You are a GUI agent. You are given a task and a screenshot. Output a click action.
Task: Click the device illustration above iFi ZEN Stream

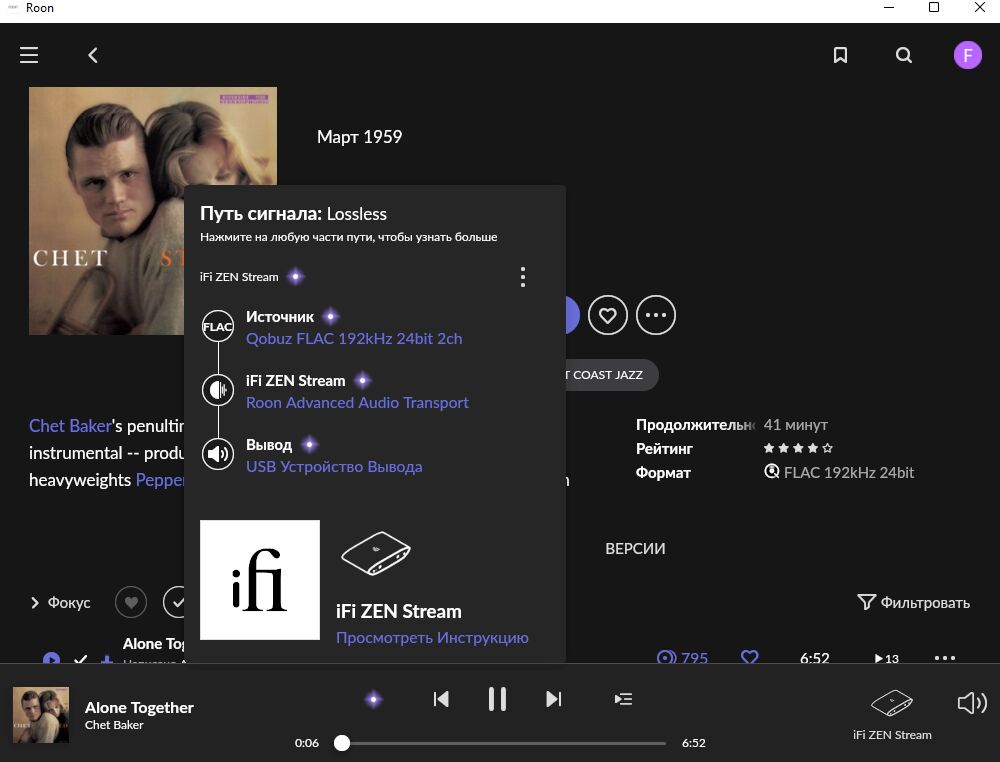tap(376, 553)
